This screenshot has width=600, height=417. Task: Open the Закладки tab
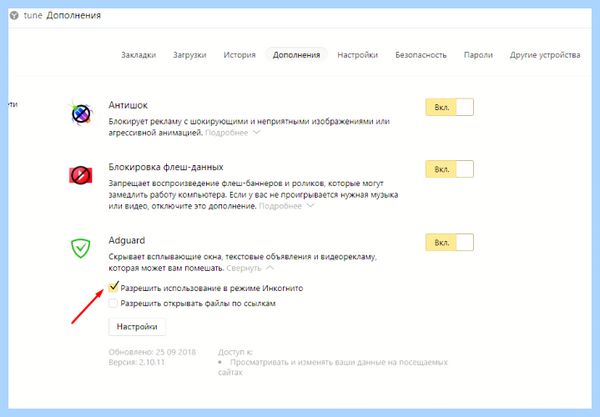click(139, 55)
